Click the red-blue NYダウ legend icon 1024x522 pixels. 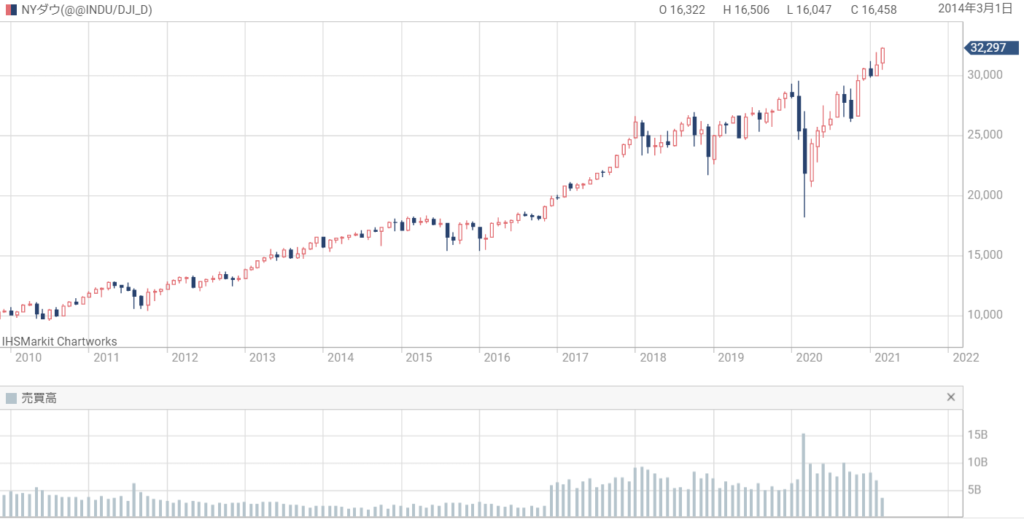pyautogui.click(x=10, y=9)
